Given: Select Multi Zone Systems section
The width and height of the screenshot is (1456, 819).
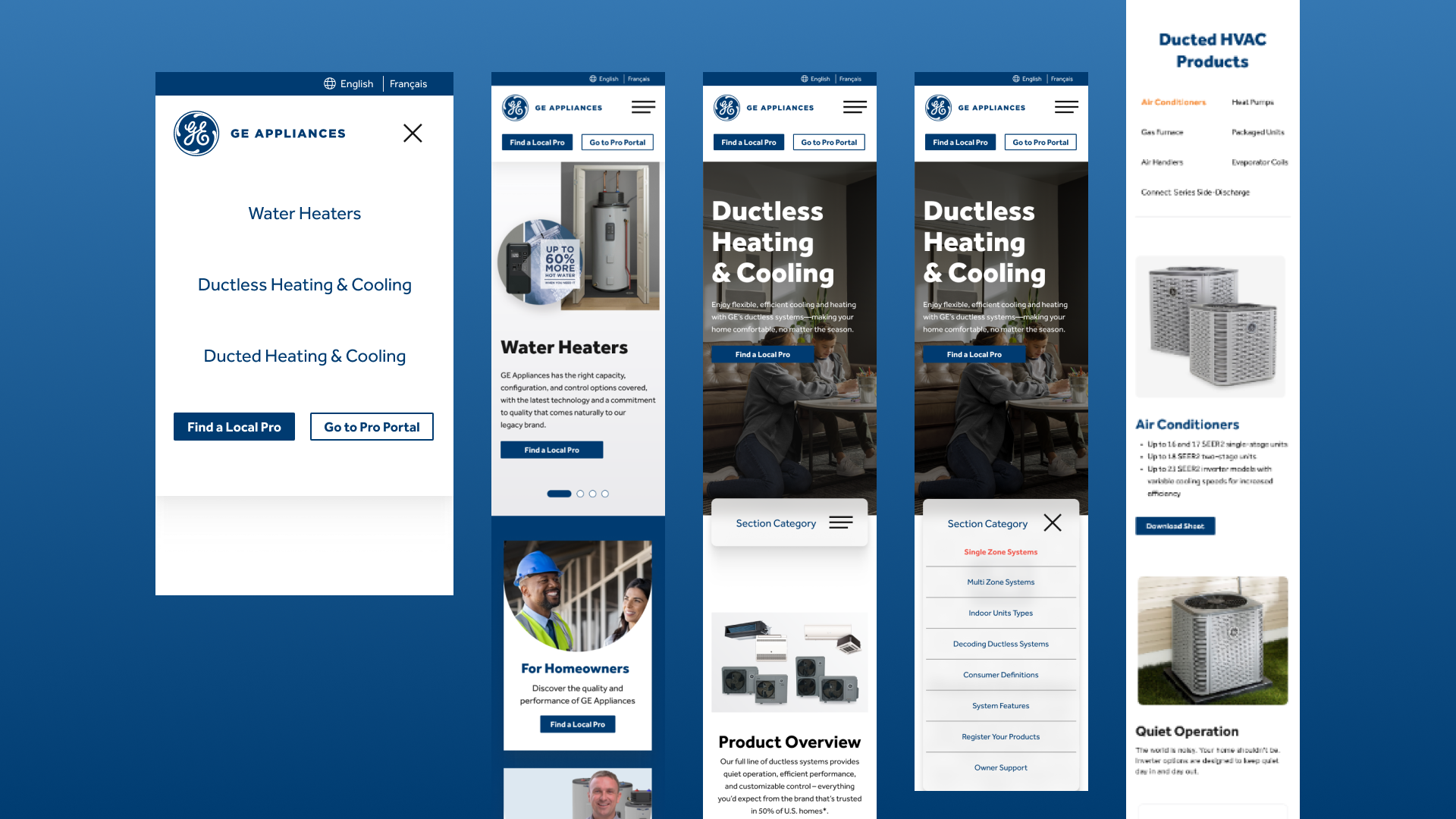Looking at the screenshot, I should (1000, 582).
